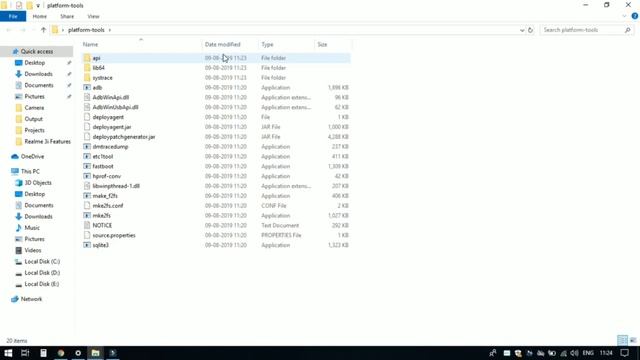This screenshot has height=360, width=640.
Task: Open Chrome from the taskbar
Action: (61, 353)
